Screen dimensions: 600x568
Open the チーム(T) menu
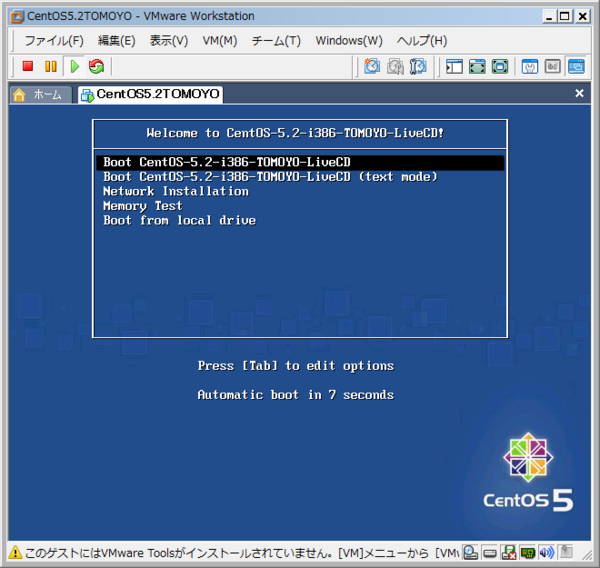(x=276, y=41)
